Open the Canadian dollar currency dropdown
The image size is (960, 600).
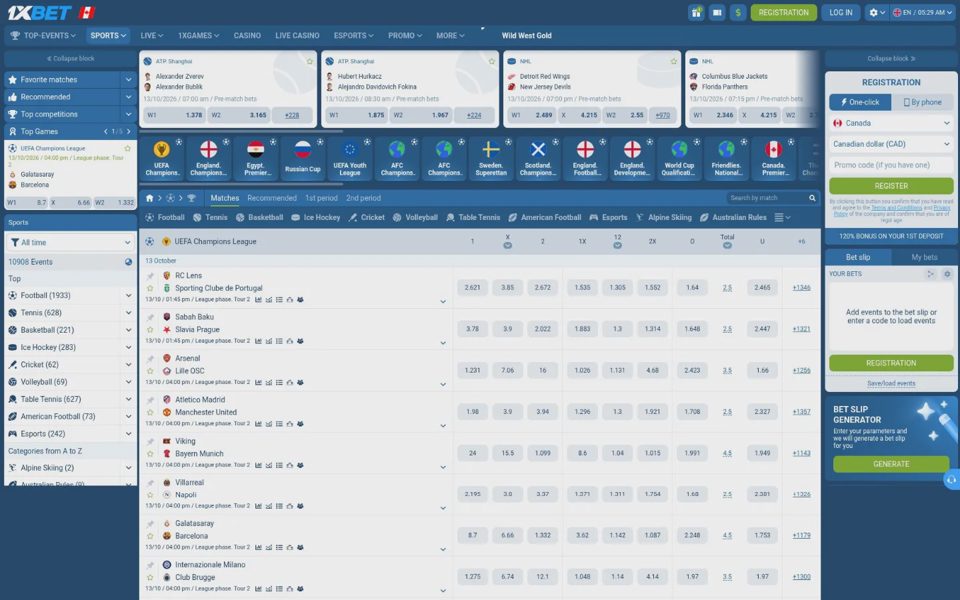(x=891, y=144)
